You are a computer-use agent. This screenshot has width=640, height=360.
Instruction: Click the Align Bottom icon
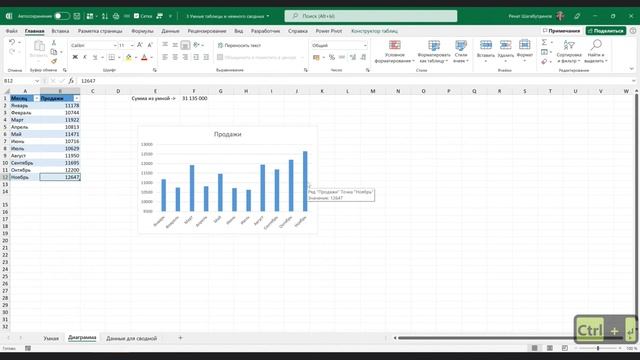[185, 45]
